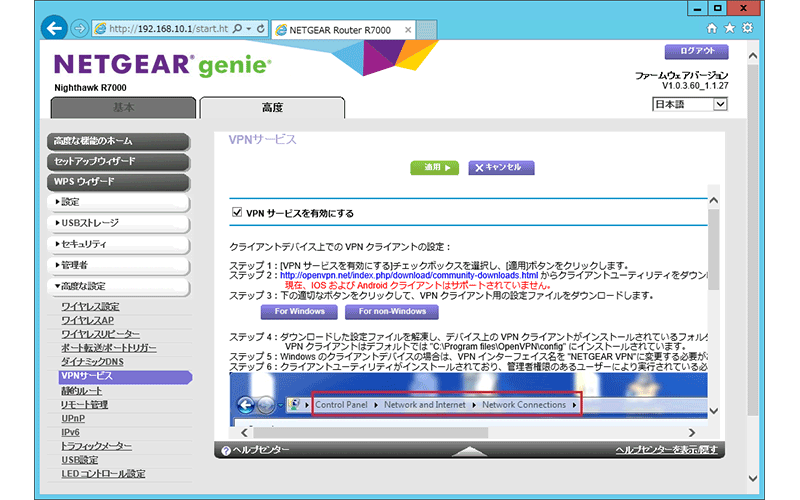Open browser home icon

point(711,28)
